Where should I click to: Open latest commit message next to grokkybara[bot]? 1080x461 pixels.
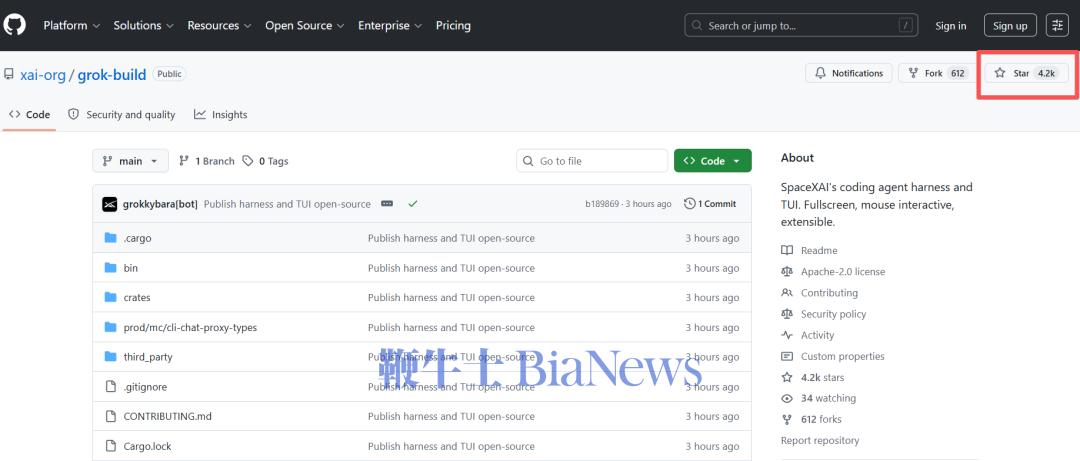[287, 204]
